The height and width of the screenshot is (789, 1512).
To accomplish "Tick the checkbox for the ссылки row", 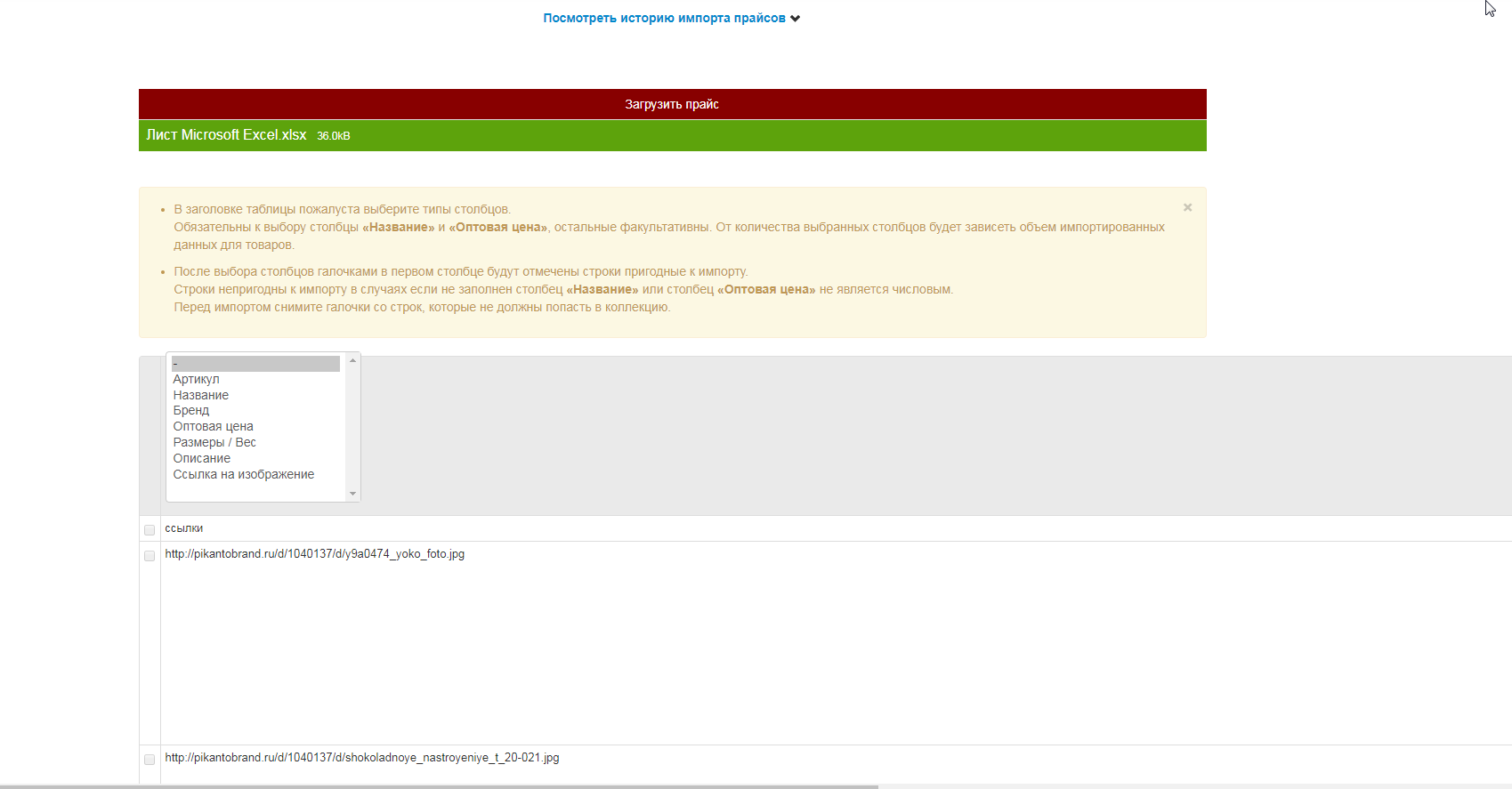I will tap(150, 529).
